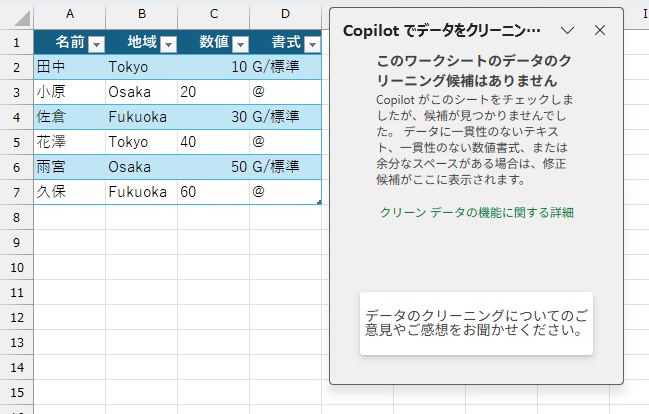Viewport: 649px width, 414px height.
Task: Open the クリーン データの機能に関する詳細 link
Action: 477,213
